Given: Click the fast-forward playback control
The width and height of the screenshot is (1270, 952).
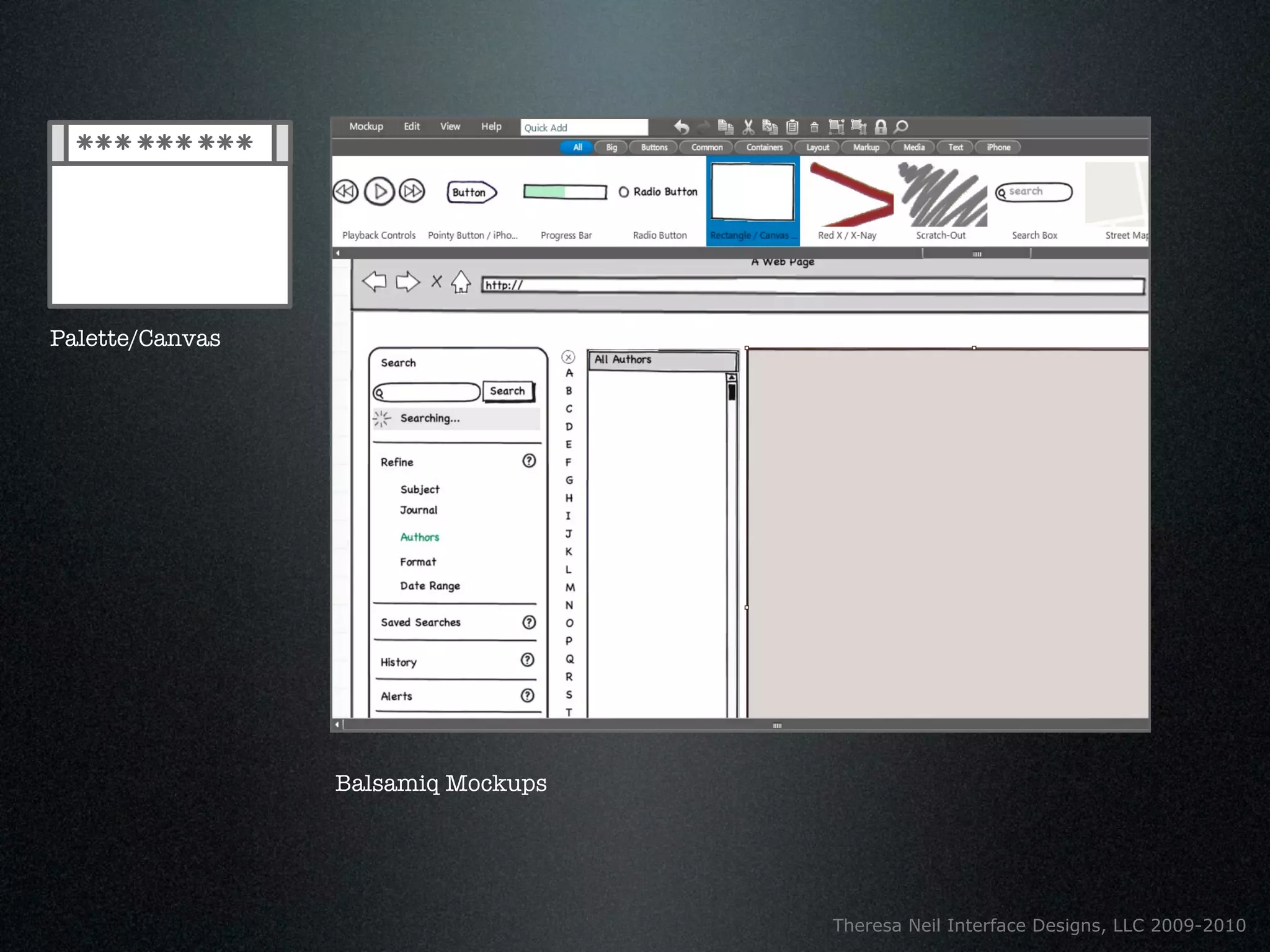Looking at the screenshot, I should coord(412,192).
